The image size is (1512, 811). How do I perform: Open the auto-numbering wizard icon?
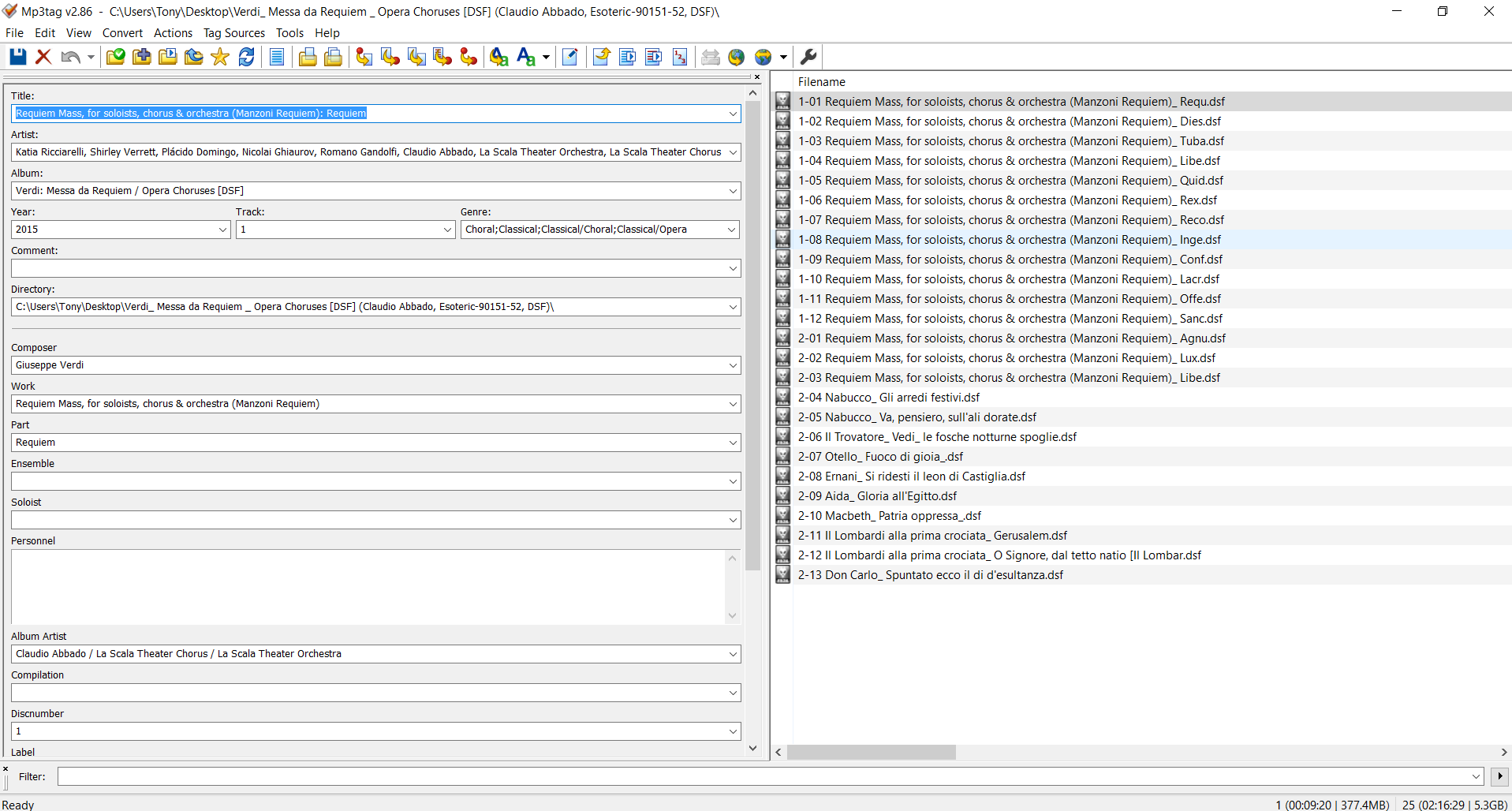(x=680, y=57)
